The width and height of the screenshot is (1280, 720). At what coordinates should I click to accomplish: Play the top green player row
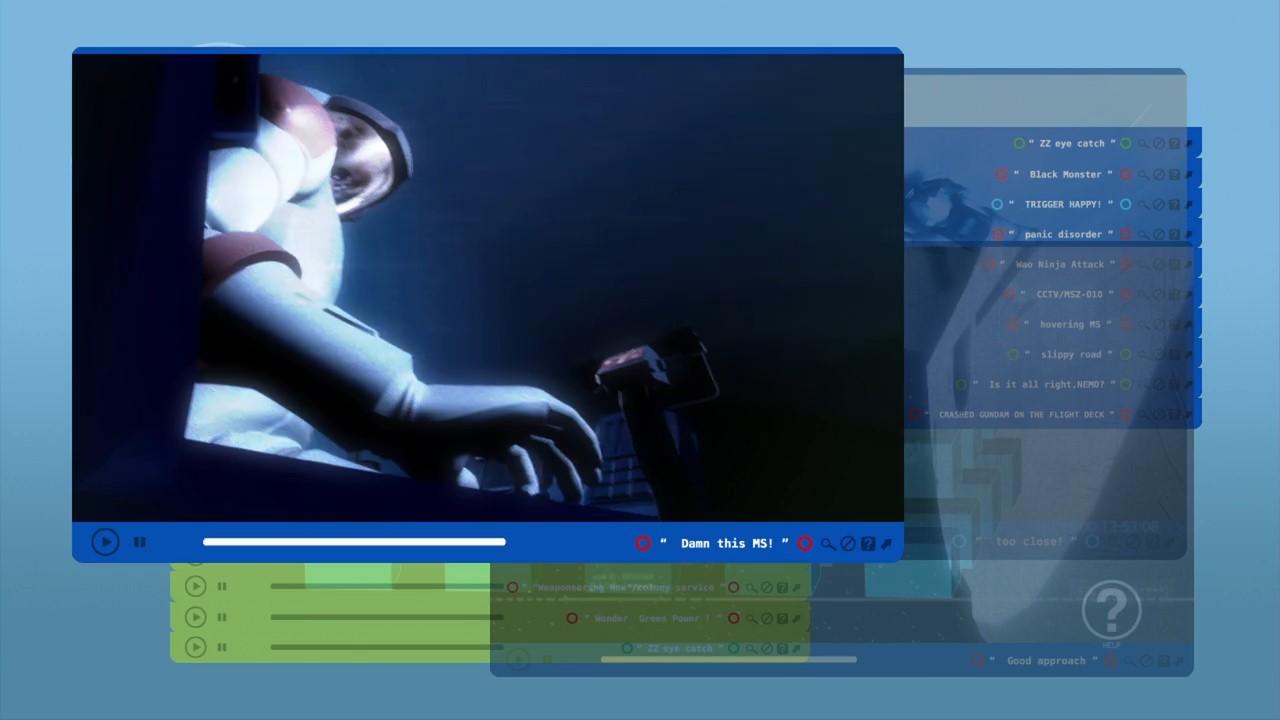click(196, 587)
